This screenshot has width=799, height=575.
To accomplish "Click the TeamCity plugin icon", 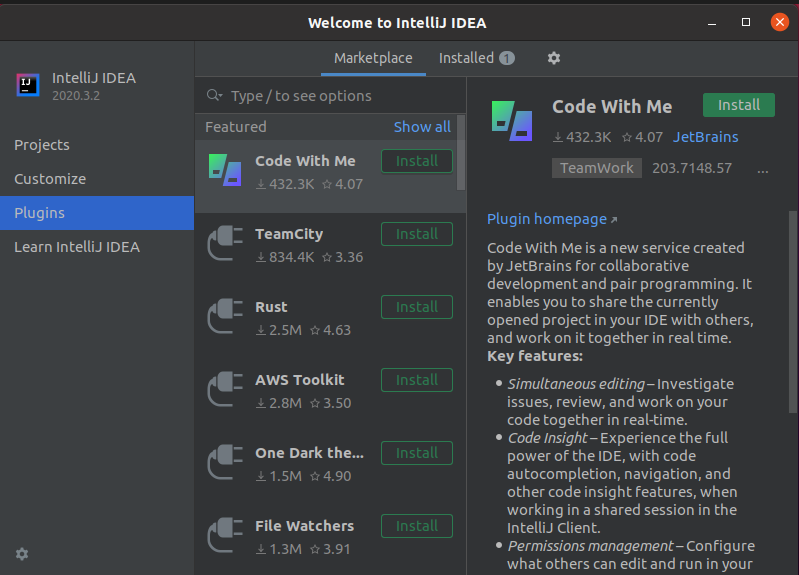I will (x=225, y=243).
